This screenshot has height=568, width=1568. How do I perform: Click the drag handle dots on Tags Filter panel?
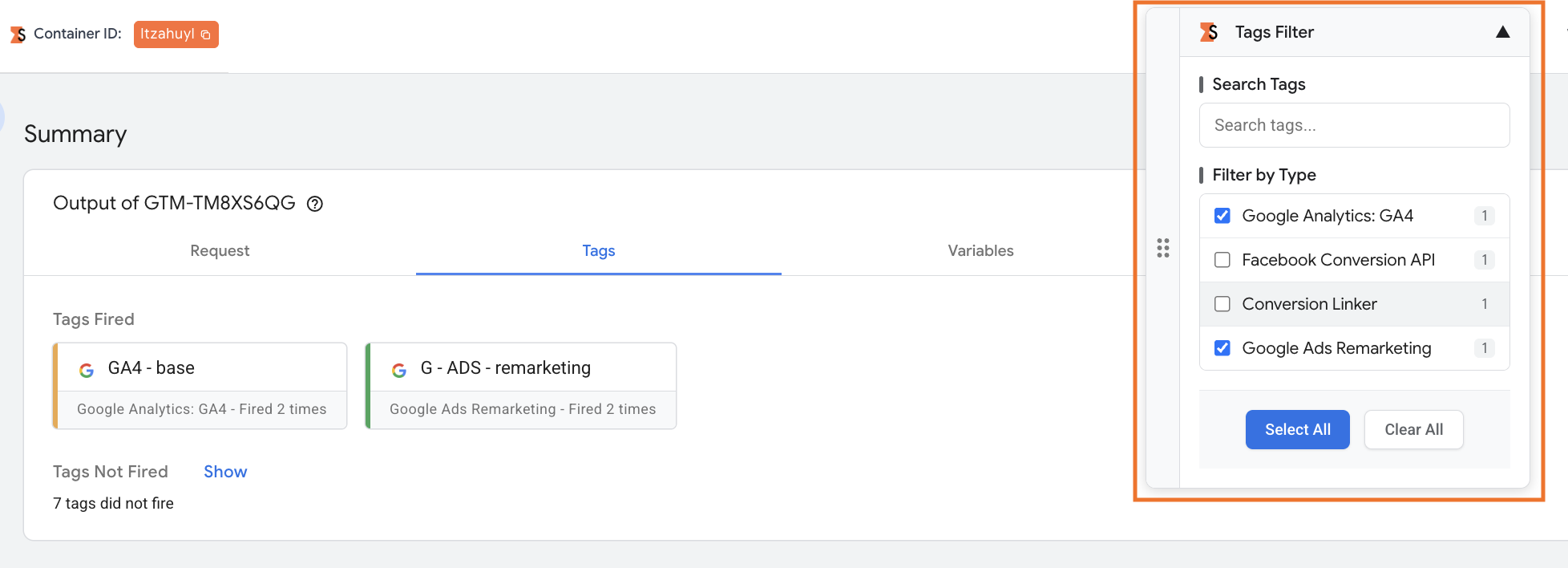(x=1163, y=248)
